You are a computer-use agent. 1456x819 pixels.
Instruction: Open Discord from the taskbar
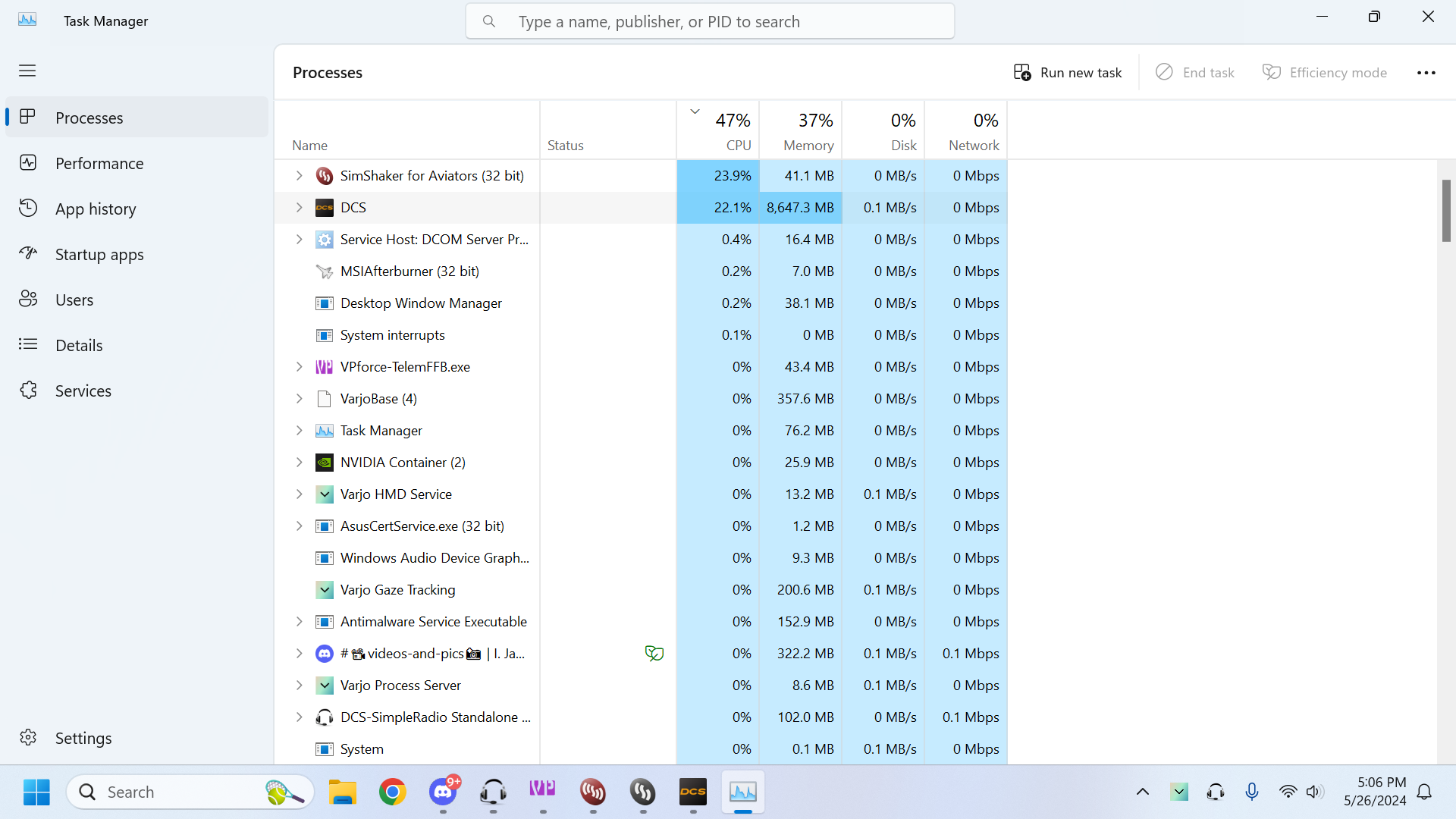point(443,792)
